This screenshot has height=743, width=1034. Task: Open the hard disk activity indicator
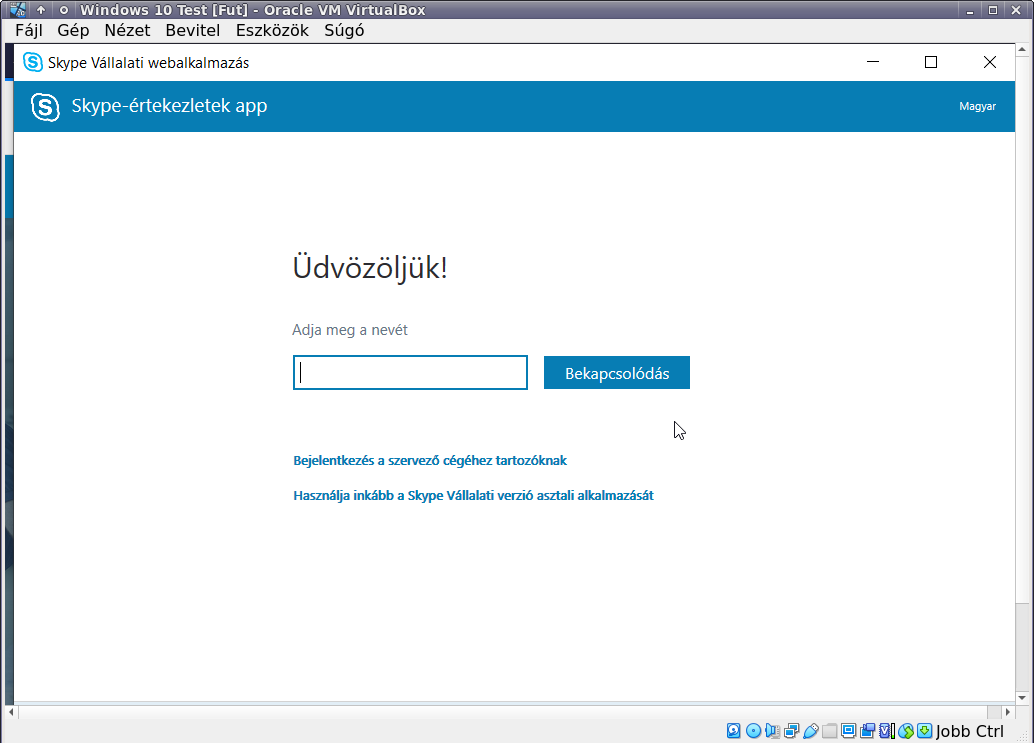[x=733, y=730]
